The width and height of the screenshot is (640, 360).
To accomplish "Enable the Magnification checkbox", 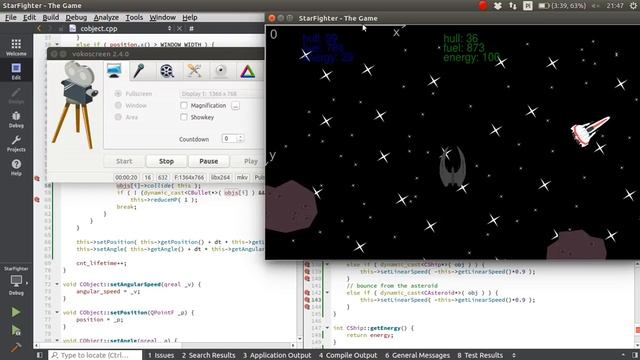I will pyautogui.click(x=184, y=105).
